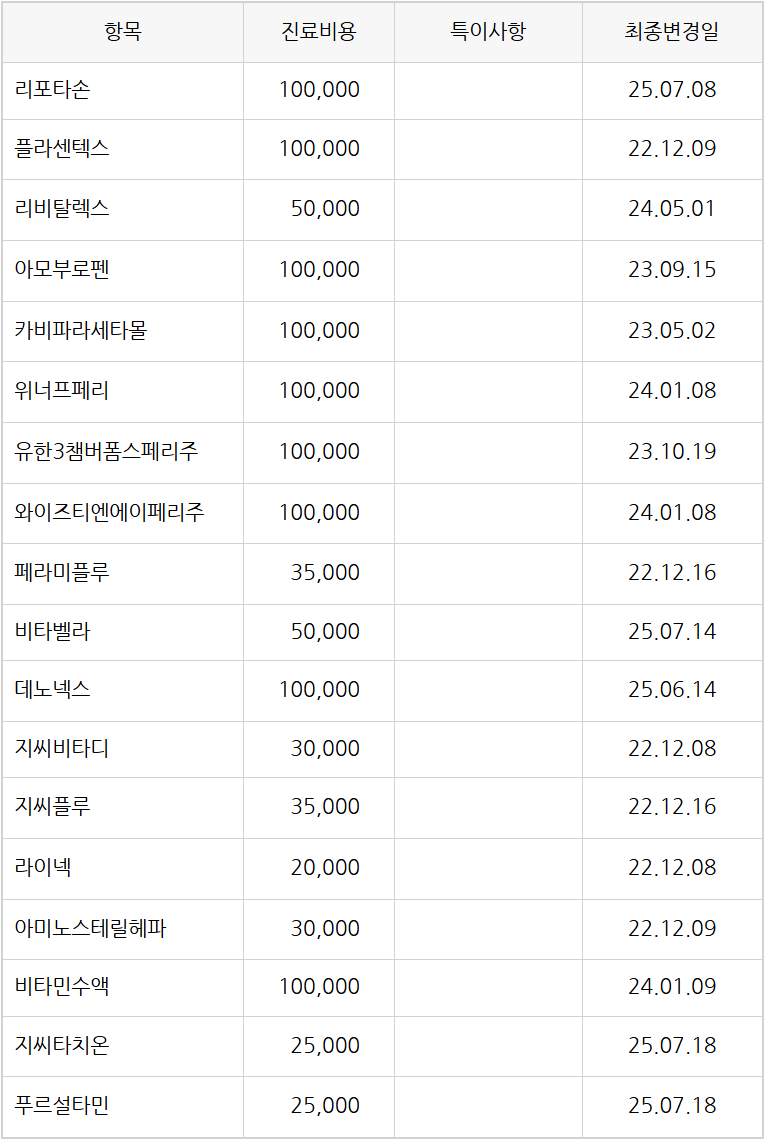Select the 특이사항 column header

pos(488,32)
